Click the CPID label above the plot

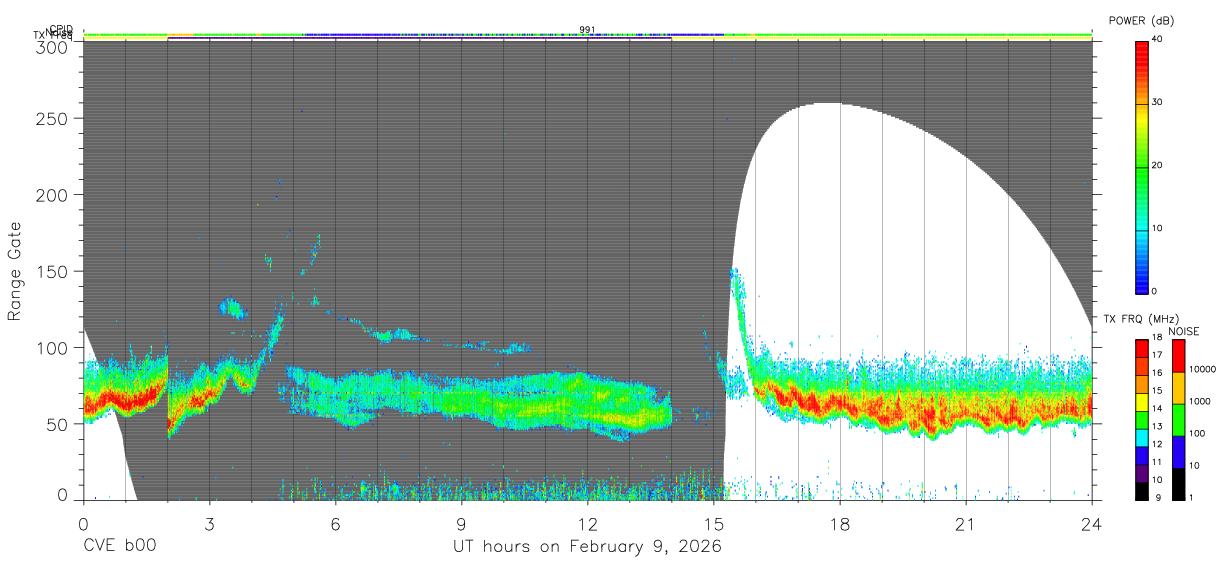click(61, 29)
